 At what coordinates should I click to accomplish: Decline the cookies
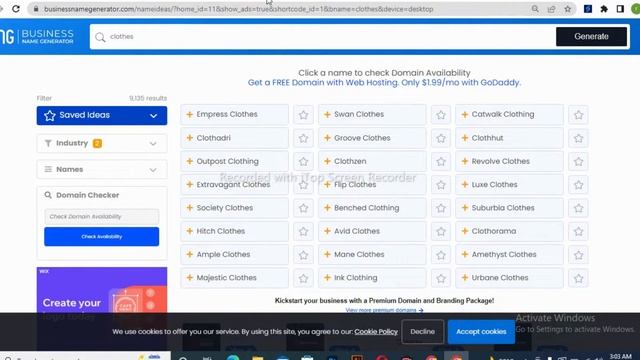pyautogui.click(x=422, y=331)
